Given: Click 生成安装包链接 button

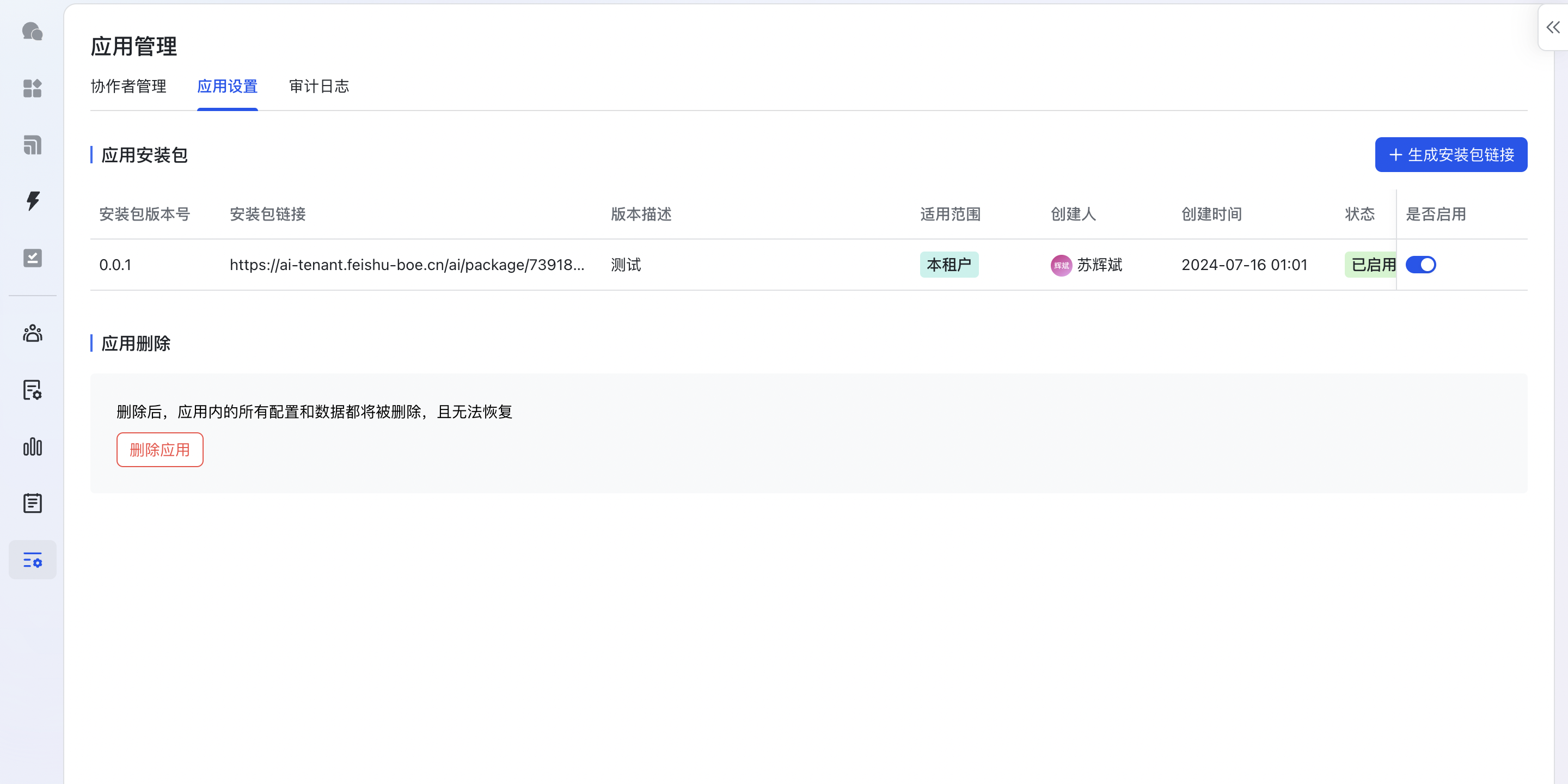Looking at the screenshot, I should tap(1451, 155).
